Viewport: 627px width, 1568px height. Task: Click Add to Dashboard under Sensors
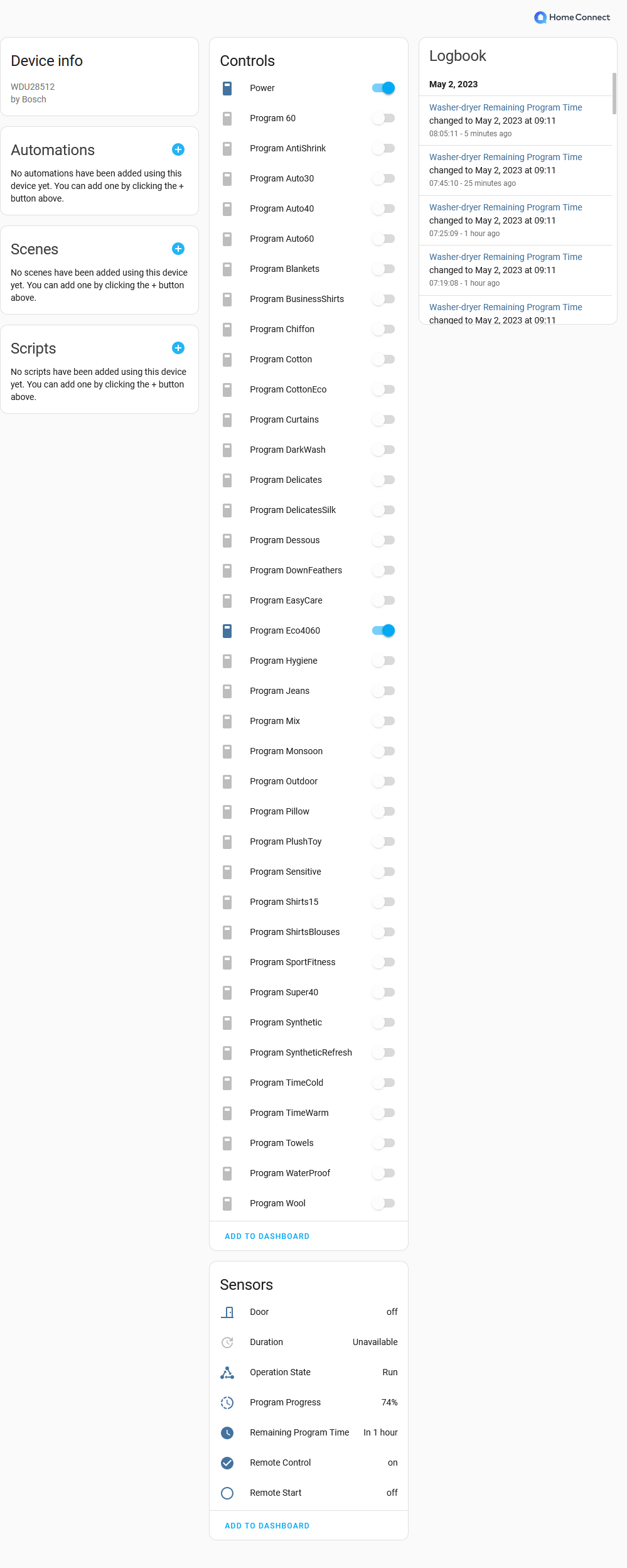(267, 1525)
